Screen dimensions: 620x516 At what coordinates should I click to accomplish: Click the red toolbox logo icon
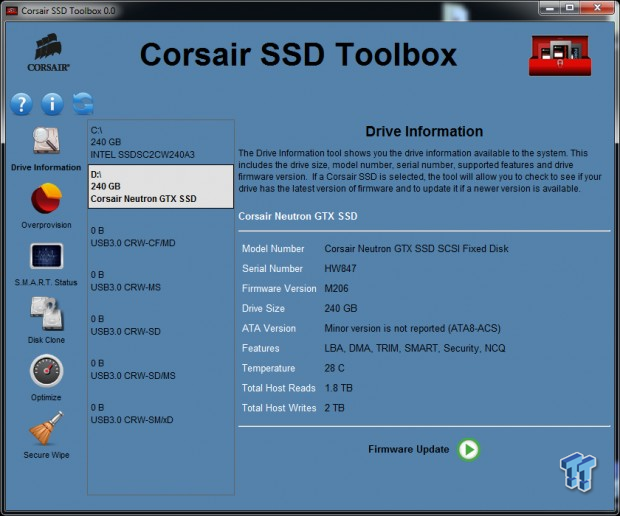click(560, 55)
